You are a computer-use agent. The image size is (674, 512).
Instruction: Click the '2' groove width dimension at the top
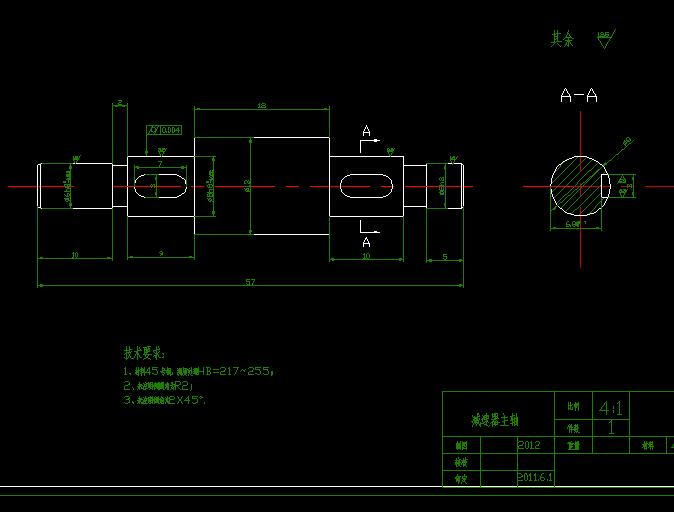(x=120, y=103)
